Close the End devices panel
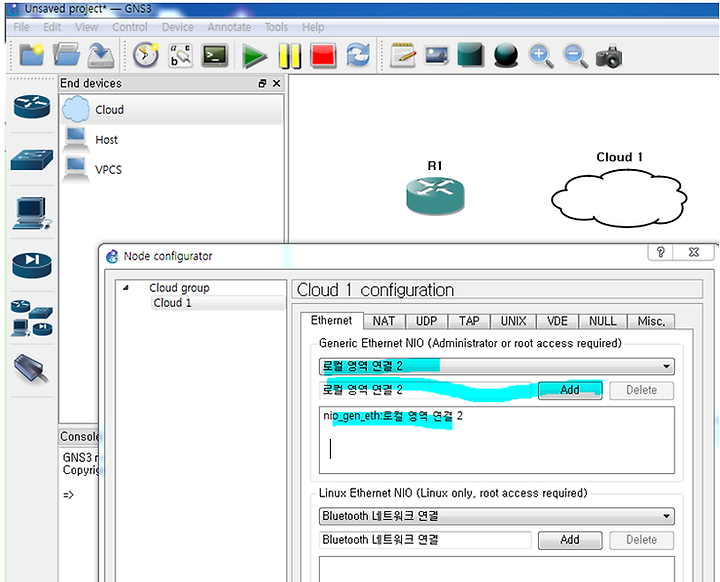720x582 pixels. [276, 83]
